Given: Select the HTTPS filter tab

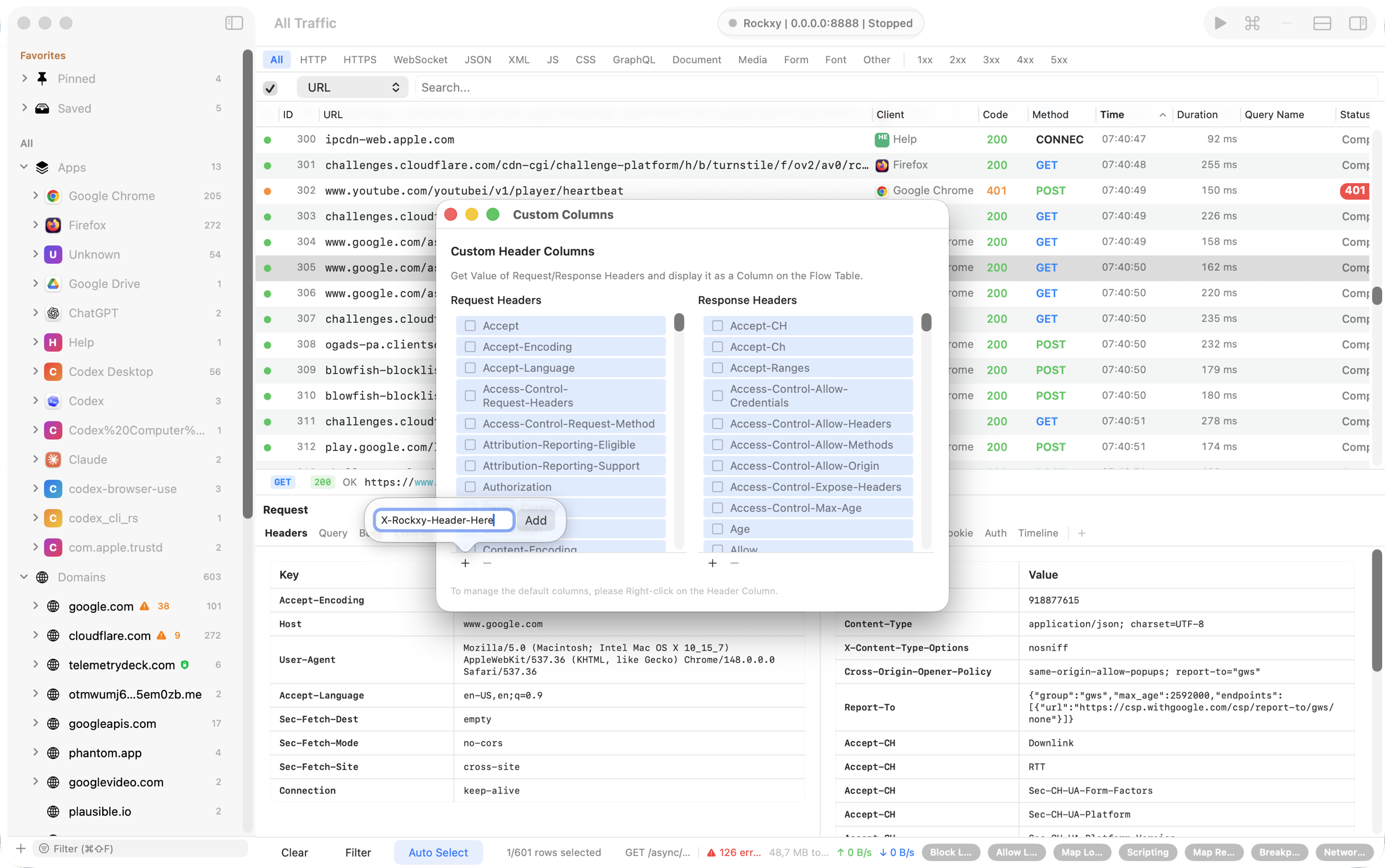Looking at the screenshot, I should [360, 60].
